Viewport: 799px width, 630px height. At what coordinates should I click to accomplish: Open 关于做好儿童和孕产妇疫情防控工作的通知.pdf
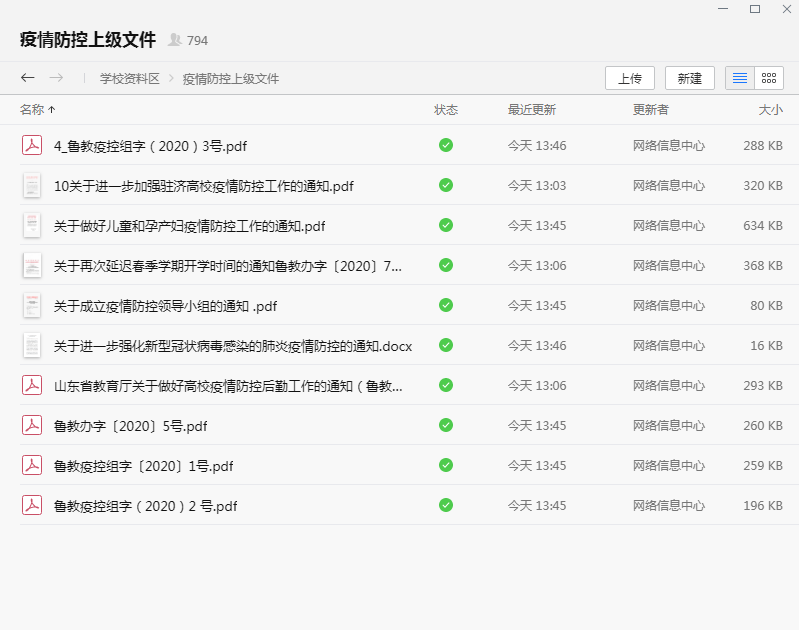click(x=190, y=225)
